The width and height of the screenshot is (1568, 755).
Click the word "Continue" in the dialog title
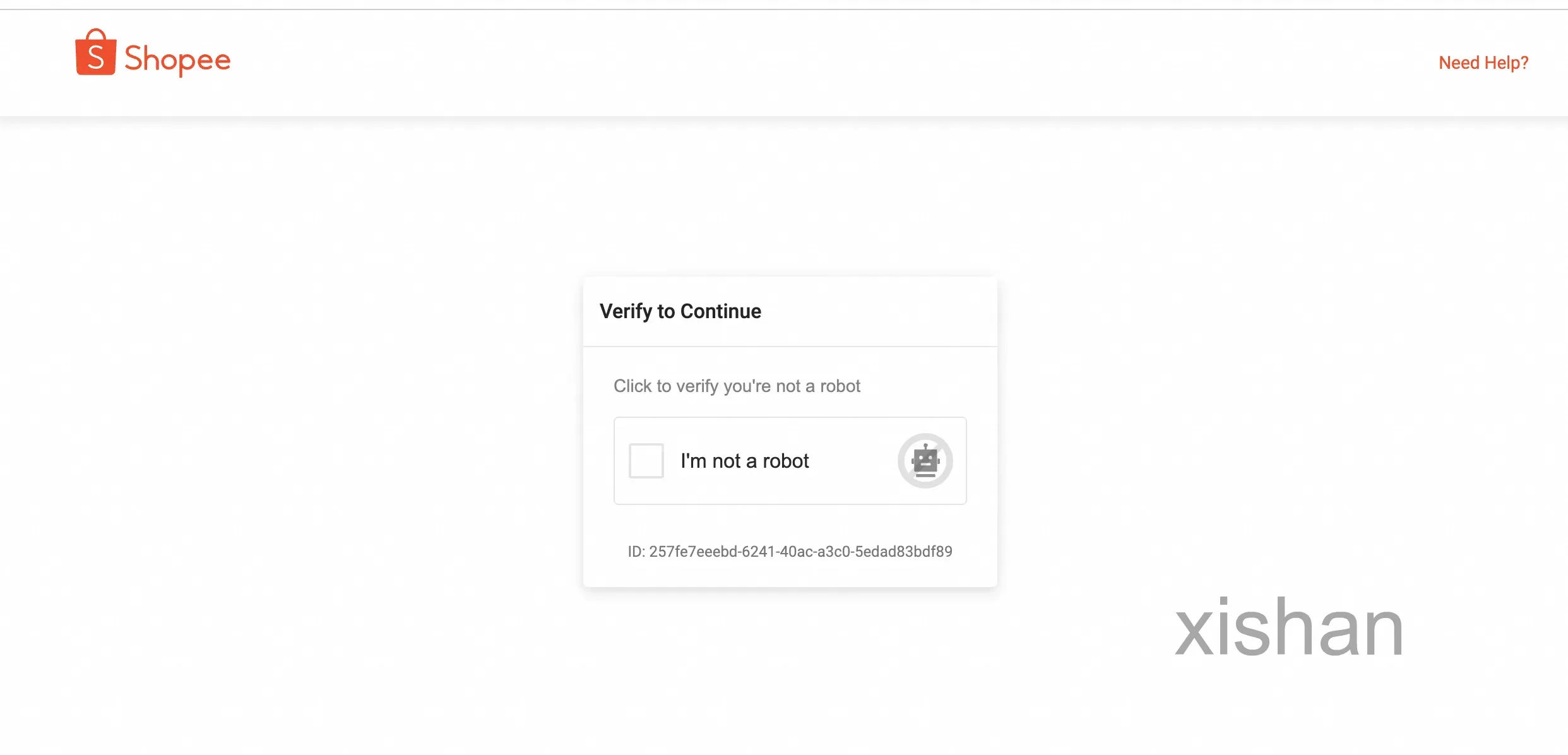(721, 311)
